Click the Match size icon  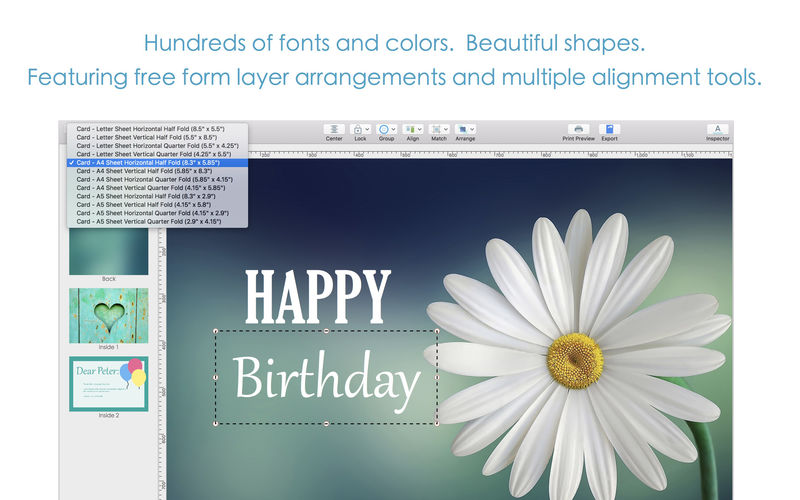tap(436, 129)
